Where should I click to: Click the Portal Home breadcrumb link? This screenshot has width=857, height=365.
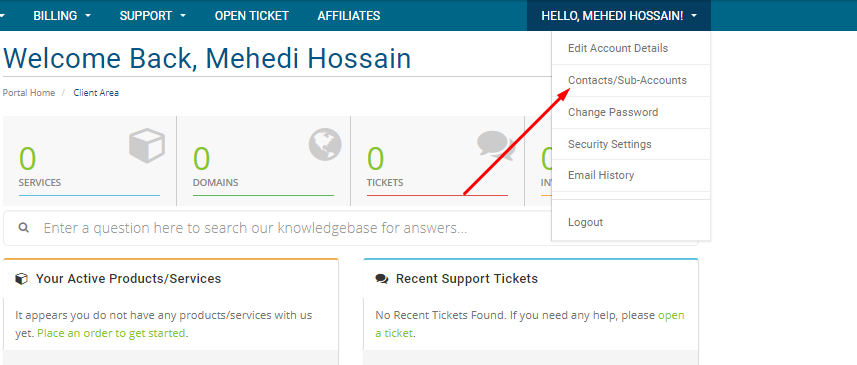point(28,93)
